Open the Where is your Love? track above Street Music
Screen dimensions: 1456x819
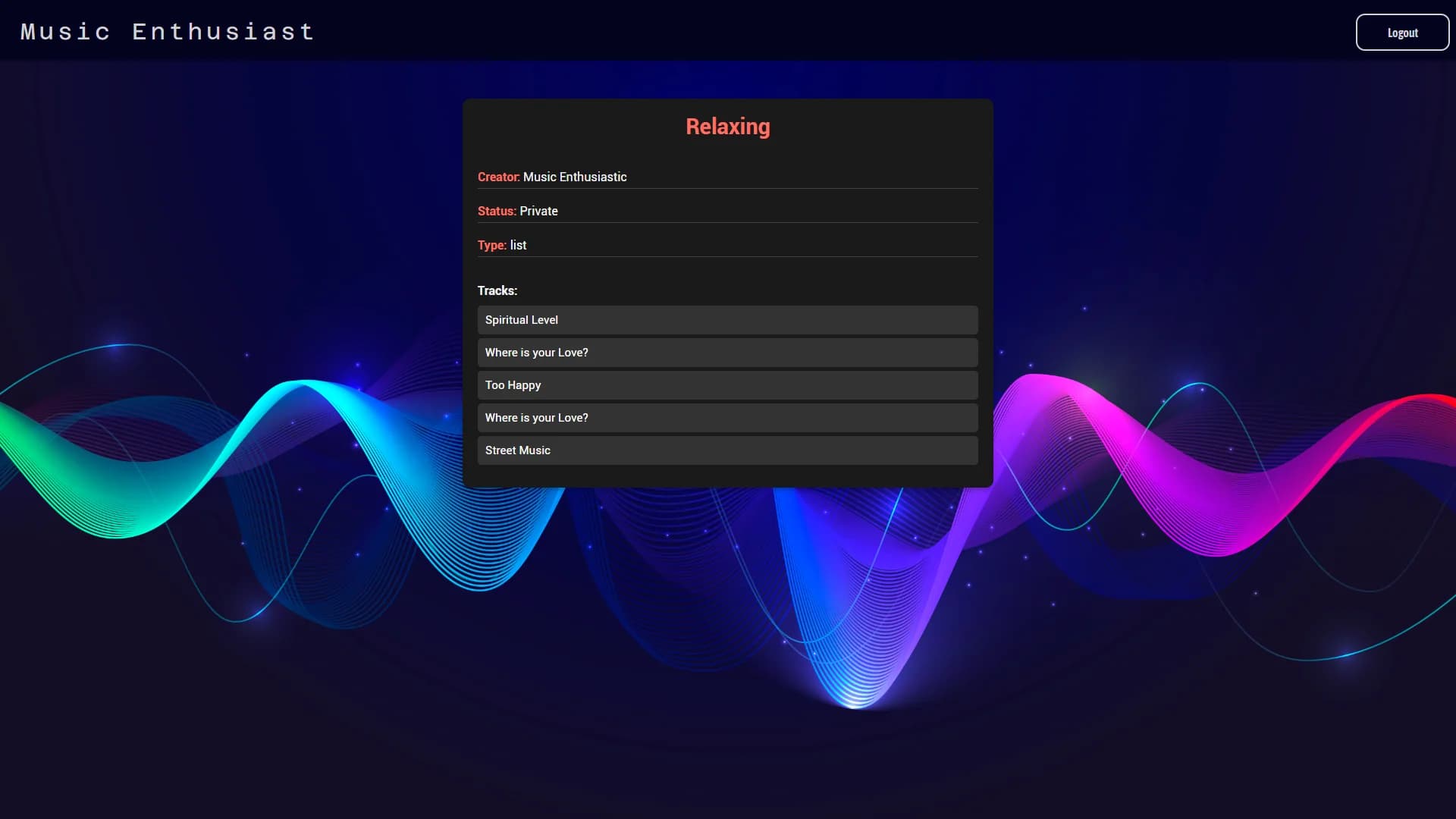[x=536, y=418]
